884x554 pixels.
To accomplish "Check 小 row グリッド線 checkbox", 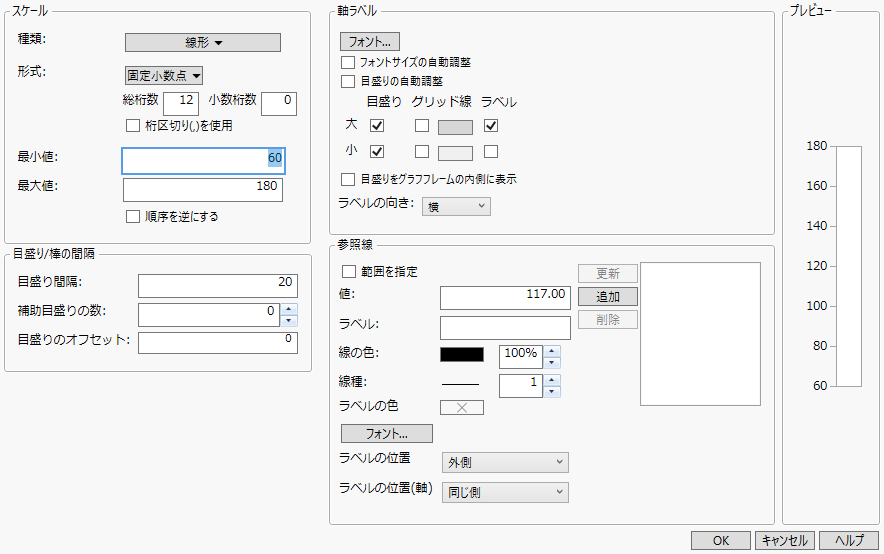I will tap(422, 151).
